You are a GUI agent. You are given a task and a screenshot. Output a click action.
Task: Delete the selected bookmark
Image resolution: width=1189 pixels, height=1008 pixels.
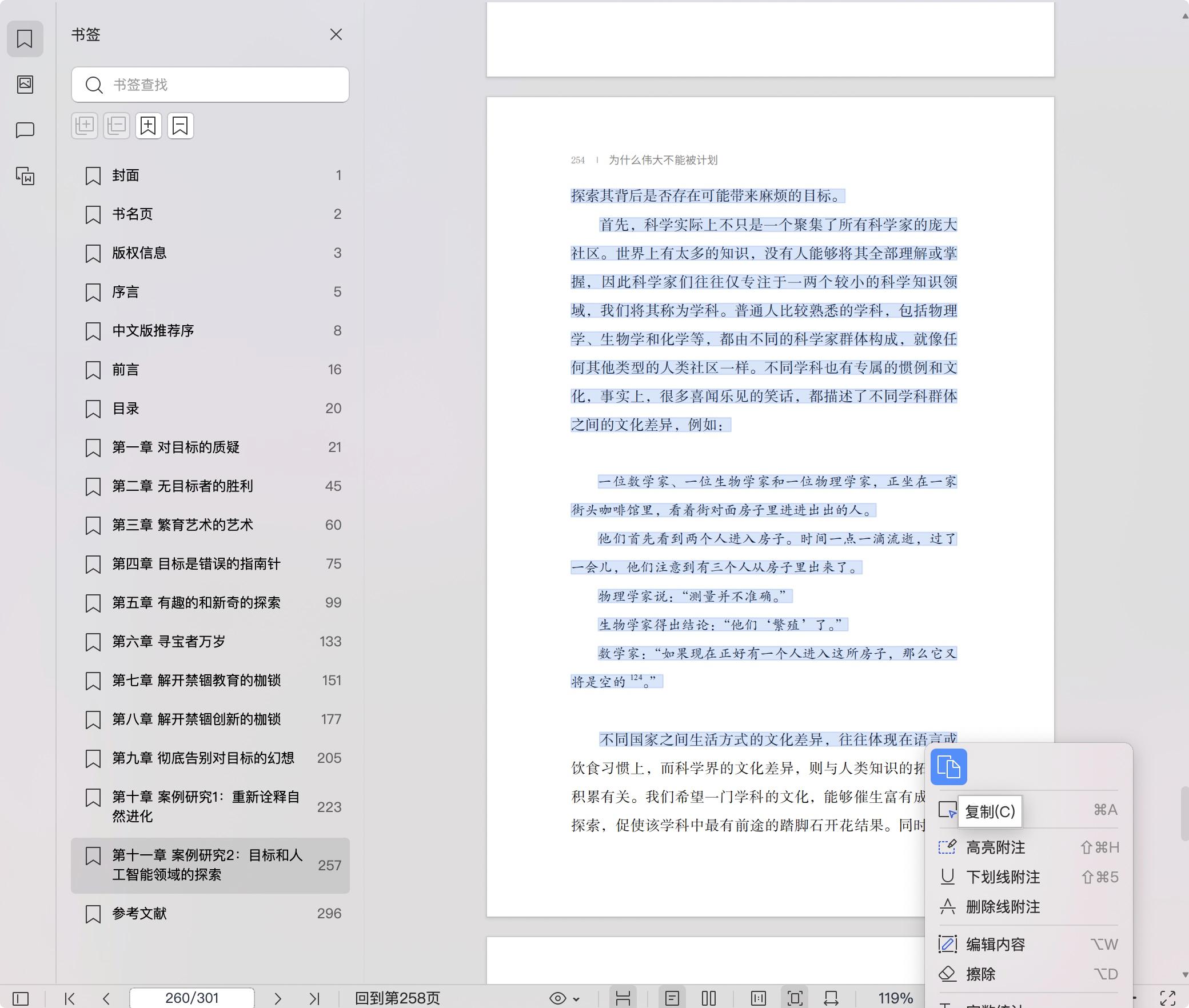[x=180, y=126]
